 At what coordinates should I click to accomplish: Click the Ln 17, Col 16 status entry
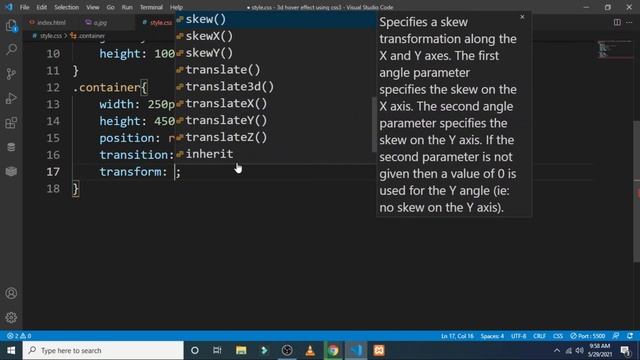pos(457,336)
